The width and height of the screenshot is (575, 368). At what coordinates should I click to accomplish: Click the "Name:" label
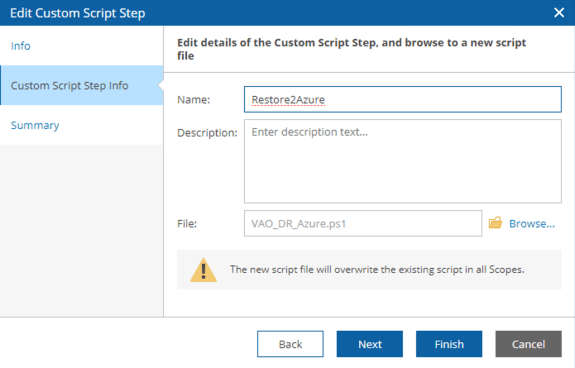click(x=194, y=100)
